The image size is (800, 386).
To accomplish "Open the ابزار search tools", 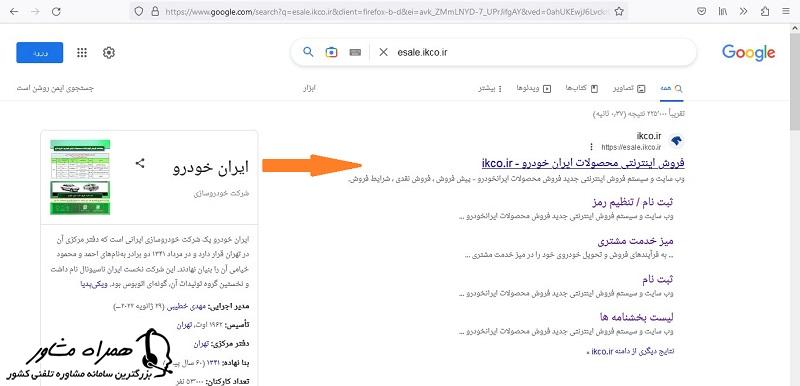I will pyautogui.click(x=310, y=88).
